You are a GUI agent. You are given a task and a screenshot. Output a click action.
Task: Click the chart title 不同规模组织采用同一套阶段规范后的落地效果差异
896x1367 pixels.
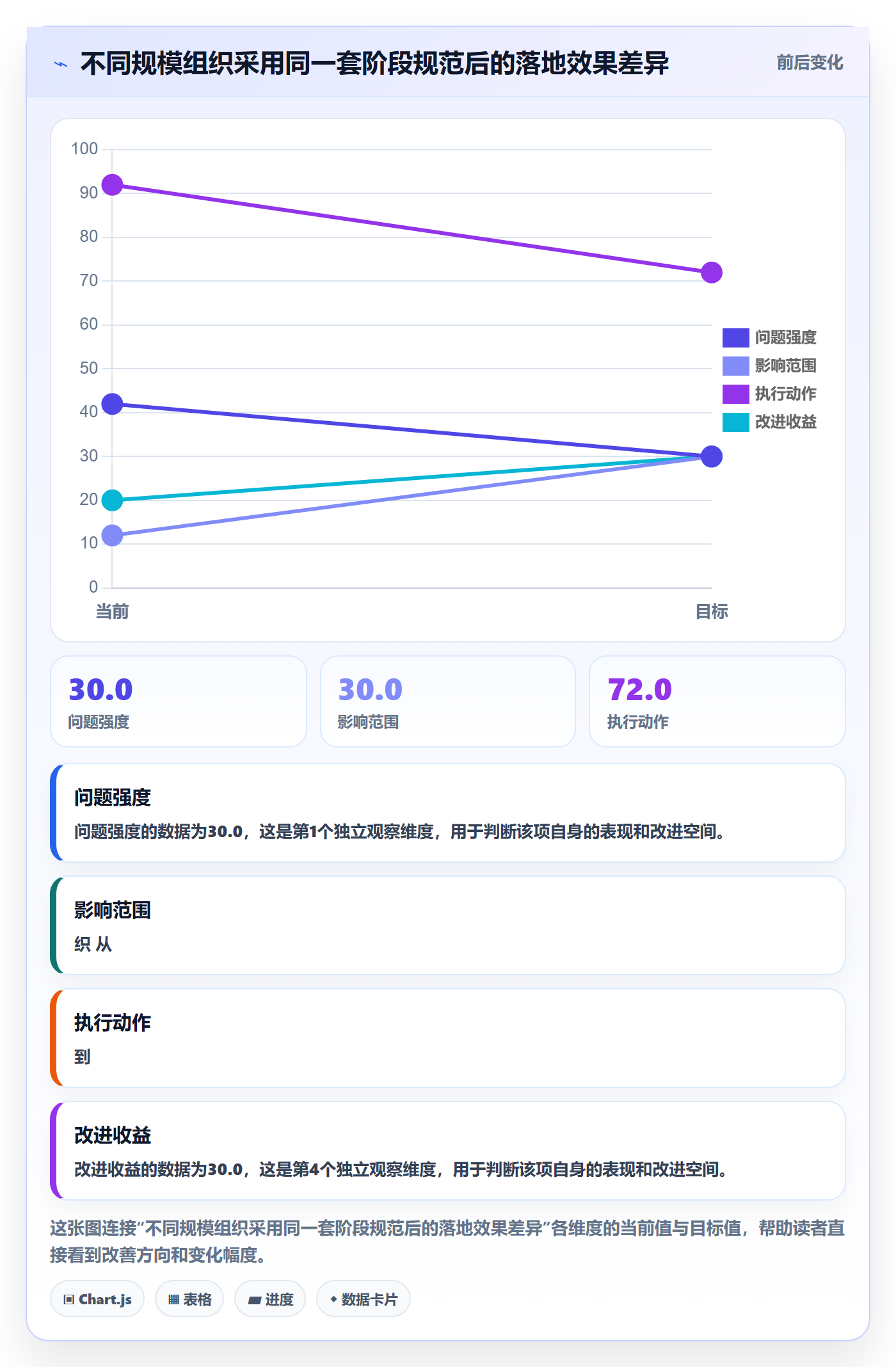pos(374,63)
